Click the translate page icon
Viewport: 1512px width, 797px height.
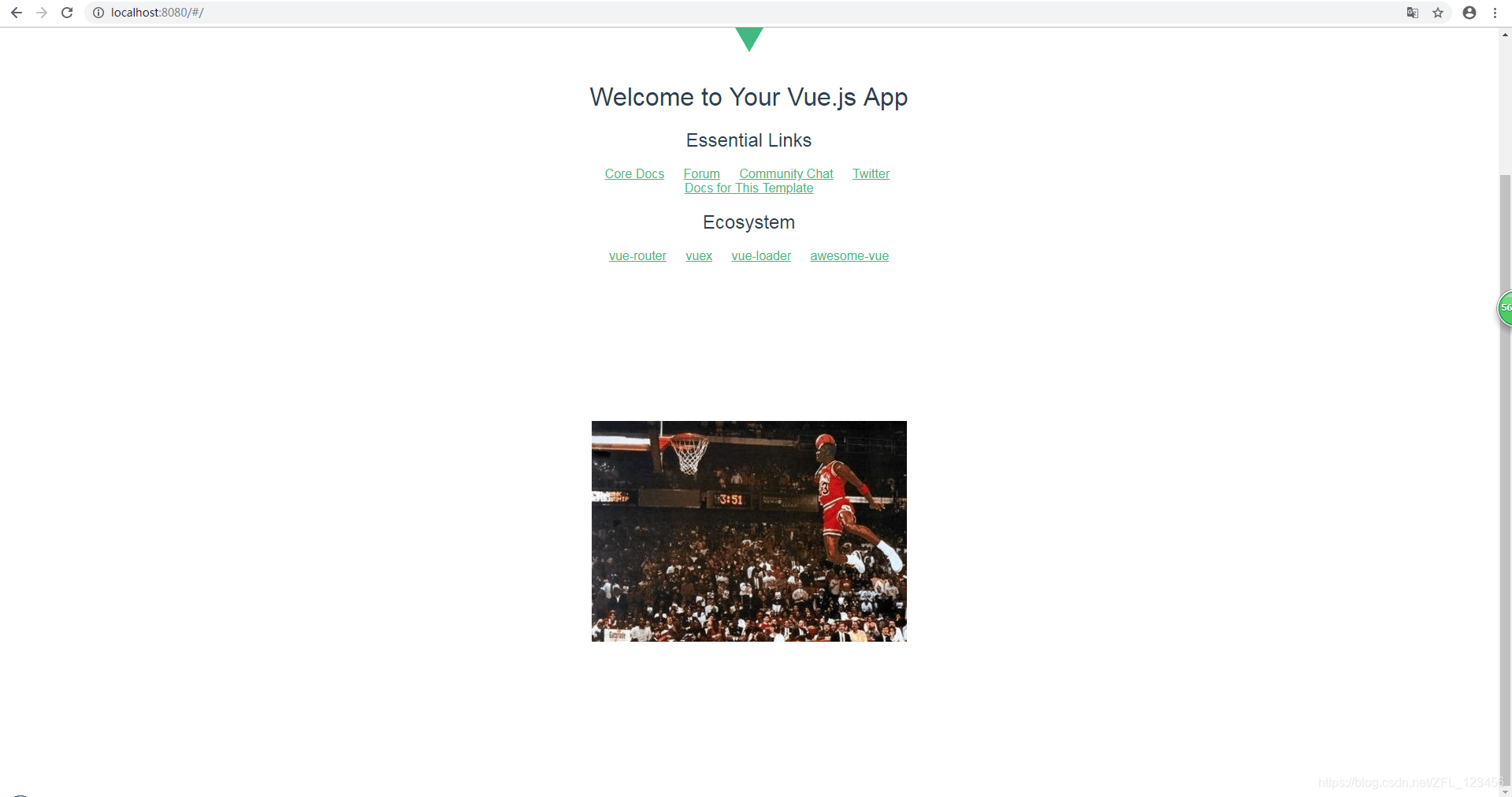(1413, 13)
